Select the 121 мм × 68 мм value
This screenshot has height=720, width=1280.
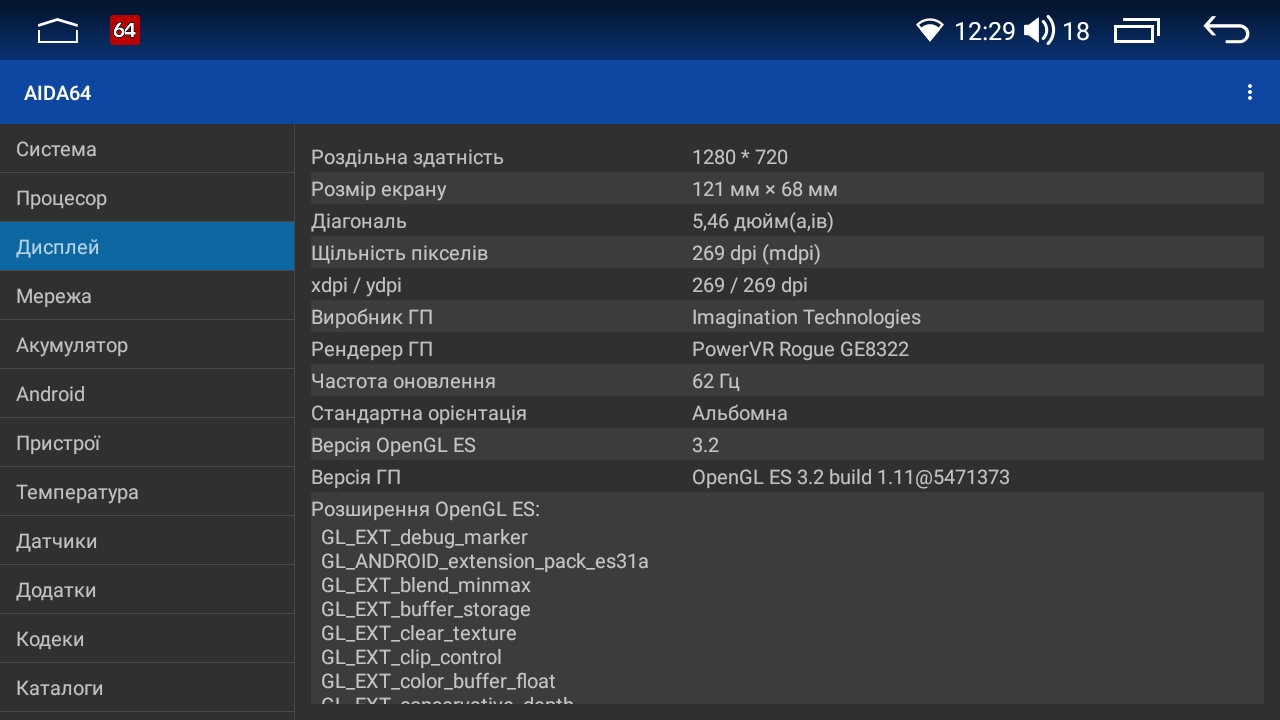765,189
